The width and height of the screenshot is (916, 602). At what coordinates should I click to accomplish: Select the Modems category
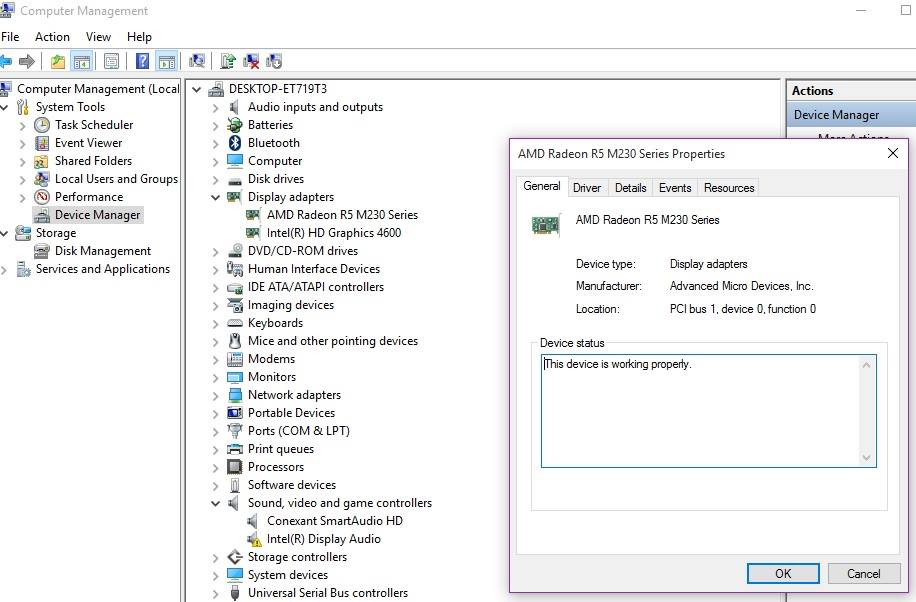(271, 359)
